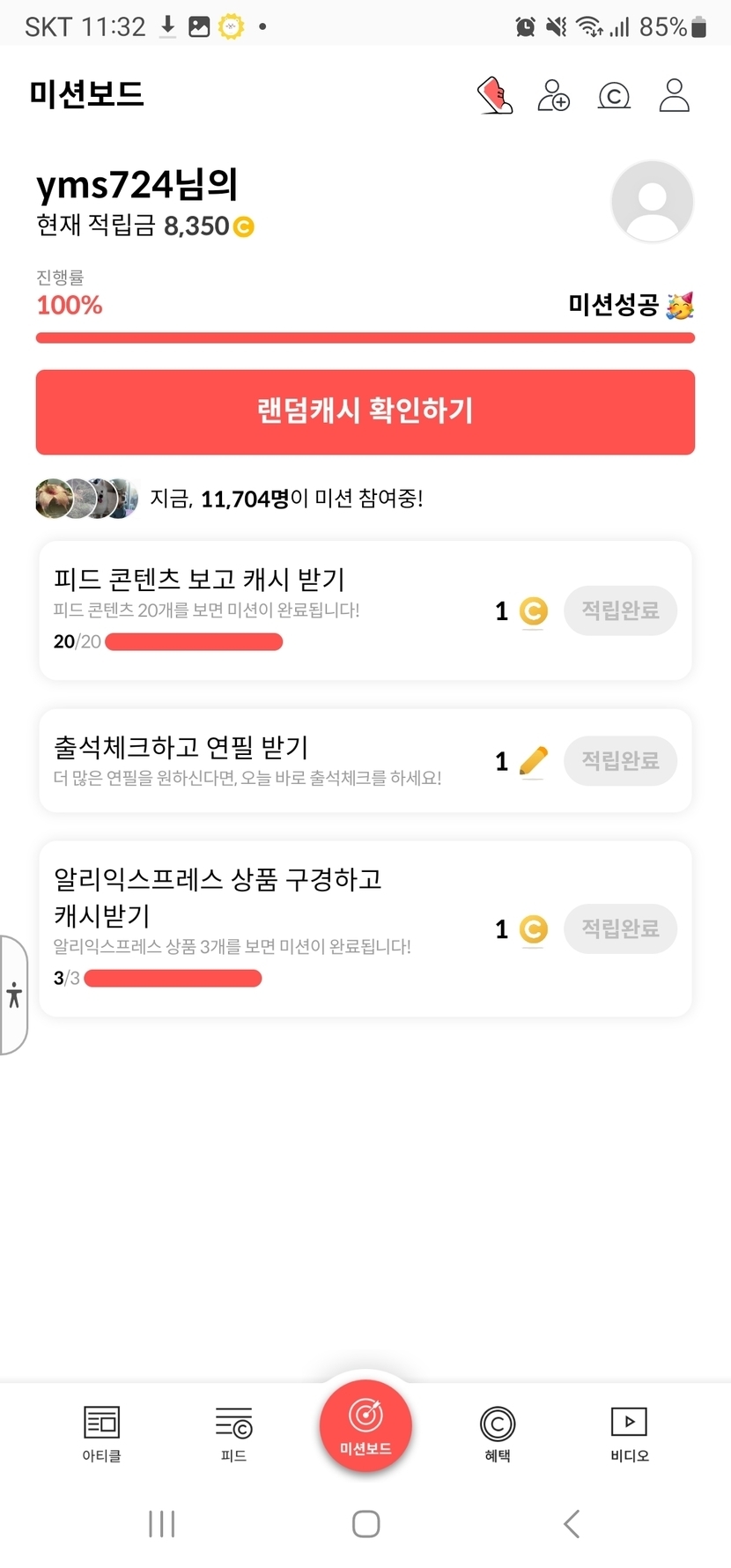Open the 아티클 tab
The image size is (731, 1568).
pos(102,1434)
